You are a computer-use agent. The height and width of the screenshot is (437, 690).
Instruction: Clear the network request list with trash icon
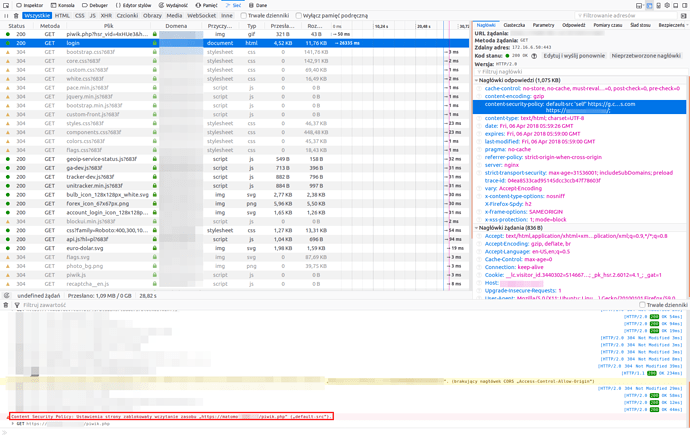point(16,16)
